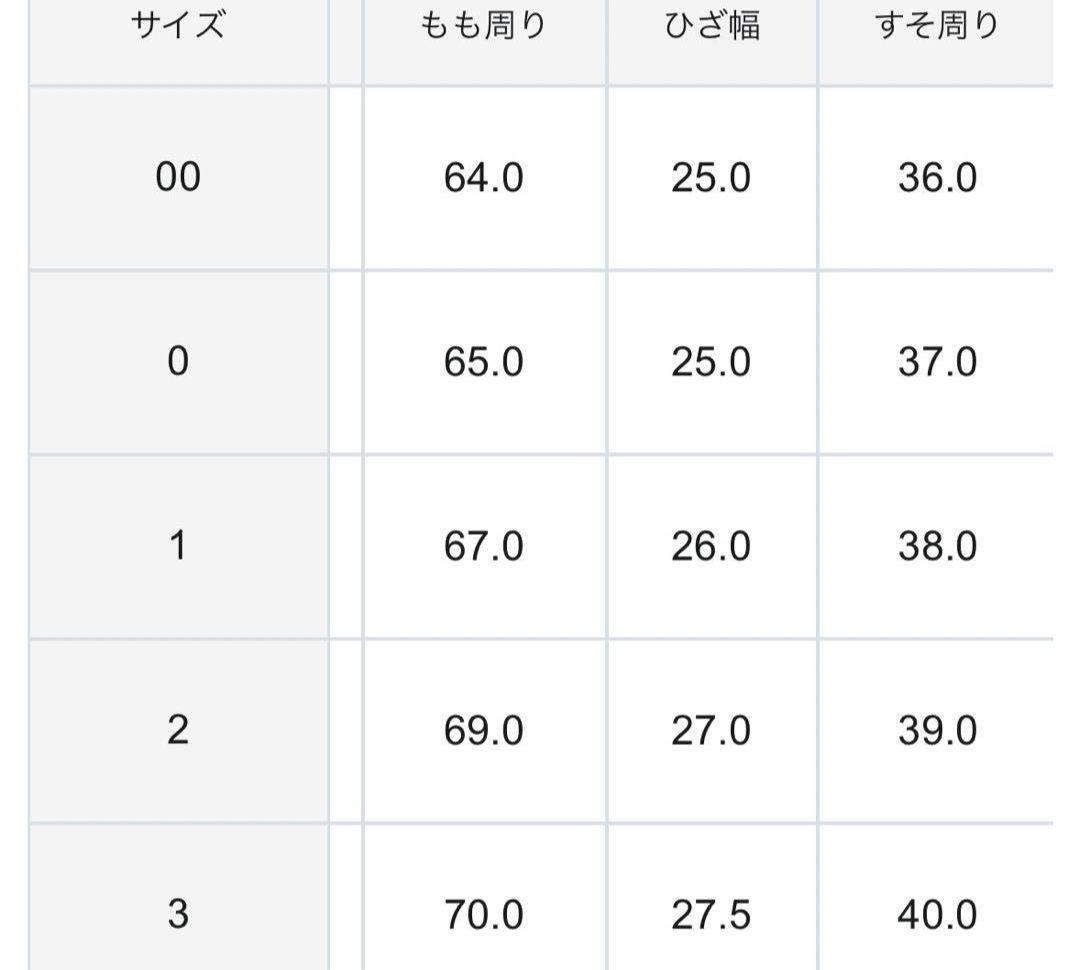Select size 2 row label
1080x970 pixels.
point(178,730)
